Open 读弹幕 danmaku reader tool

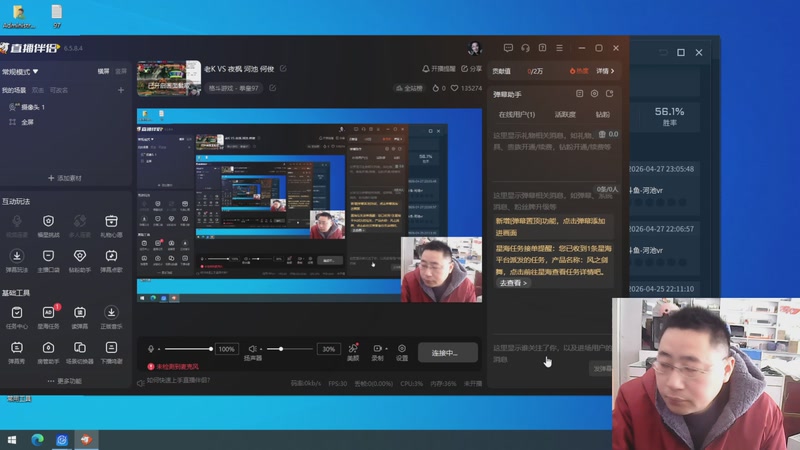[x=80, y=317]
